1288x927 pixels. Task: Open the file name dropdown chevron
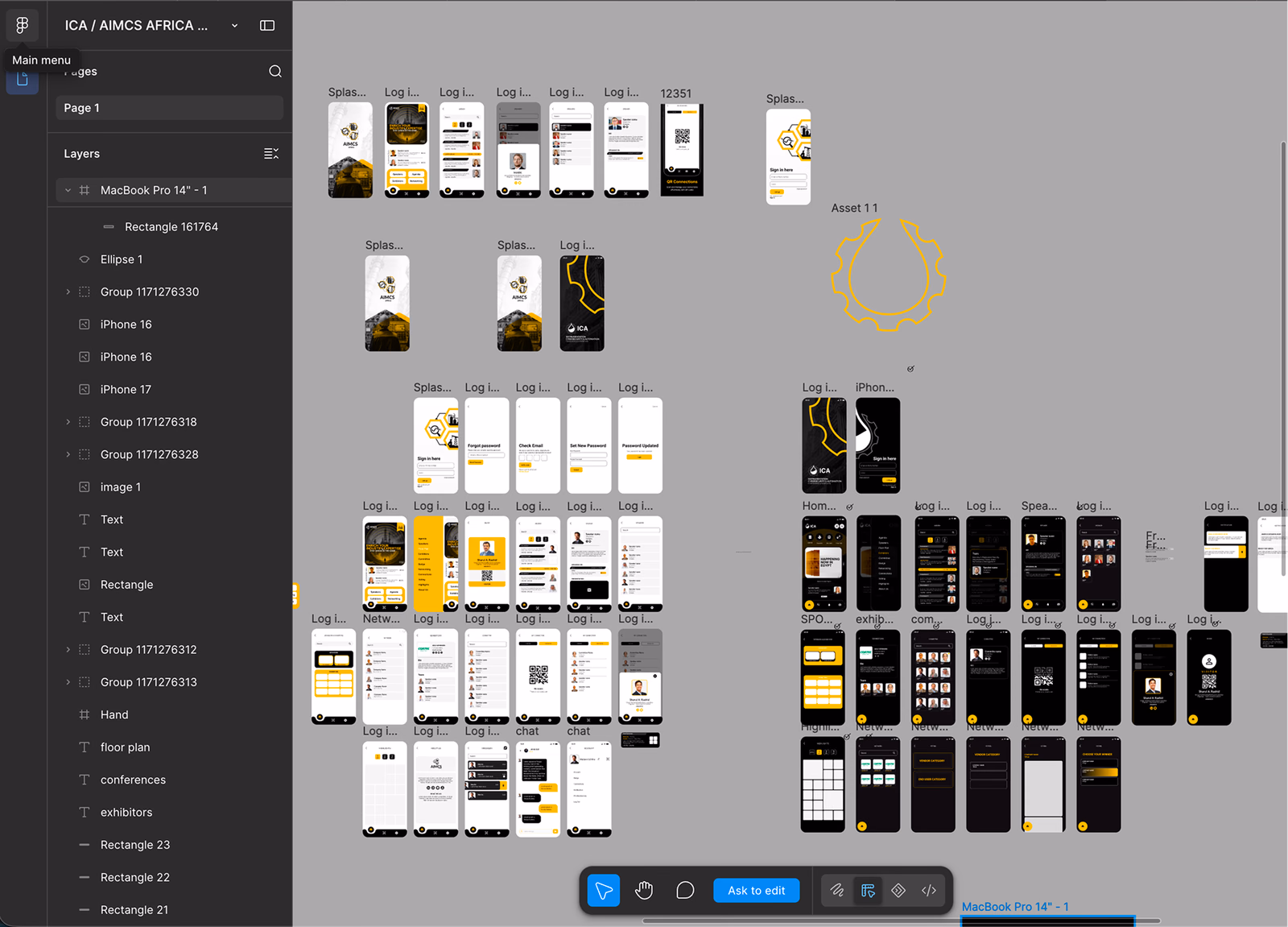tap(234, 26)
